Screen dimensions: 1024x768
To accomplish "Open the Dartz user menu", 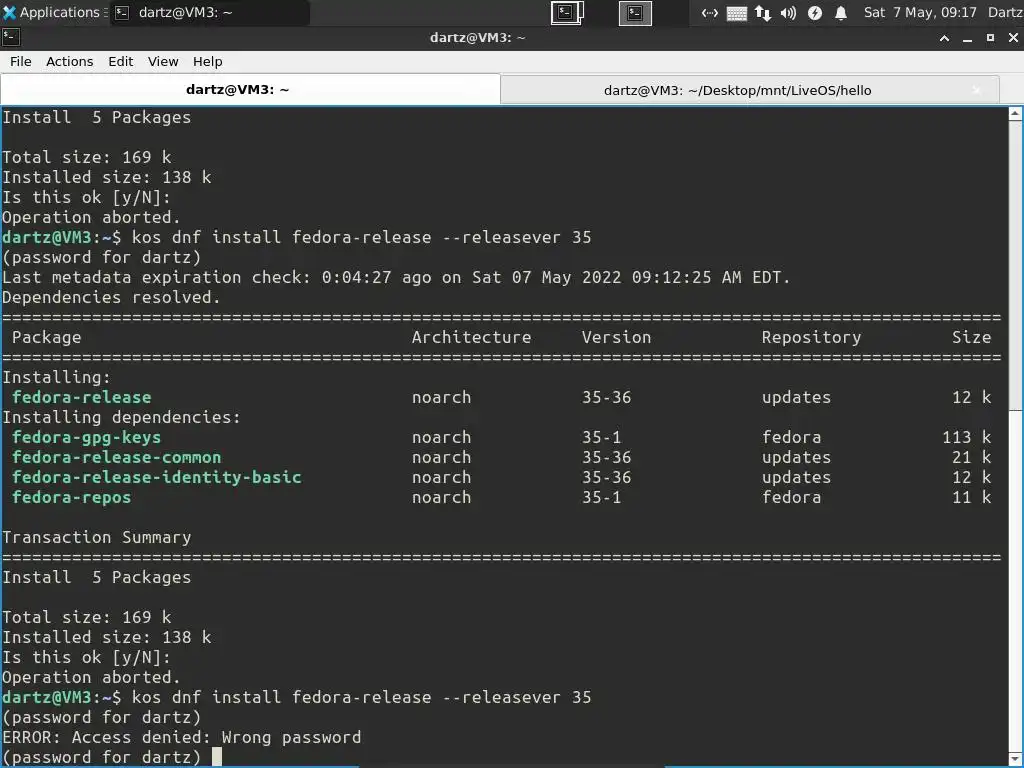I will pos(1005,12).
